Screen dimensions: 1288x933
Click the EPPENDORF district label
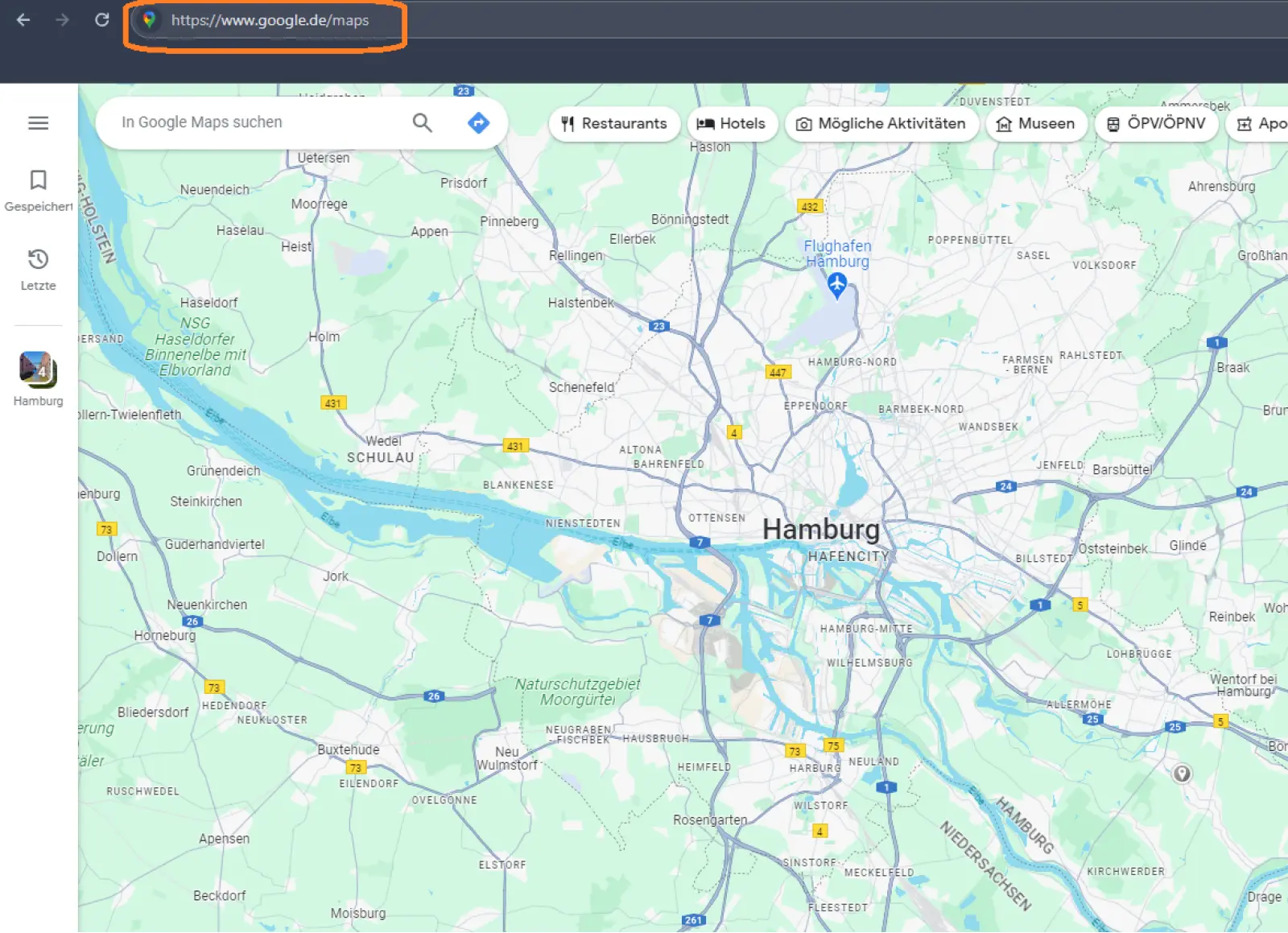tap(816, 406)
